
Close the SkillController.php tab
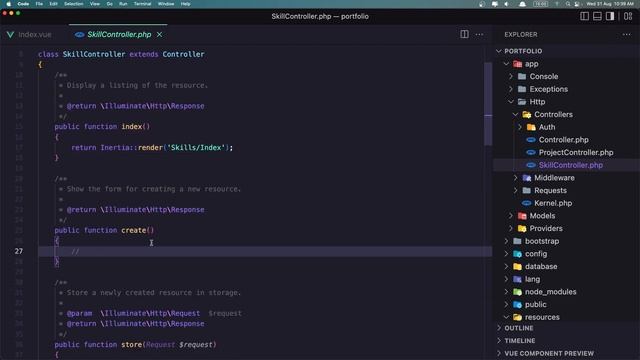(160, 35)
